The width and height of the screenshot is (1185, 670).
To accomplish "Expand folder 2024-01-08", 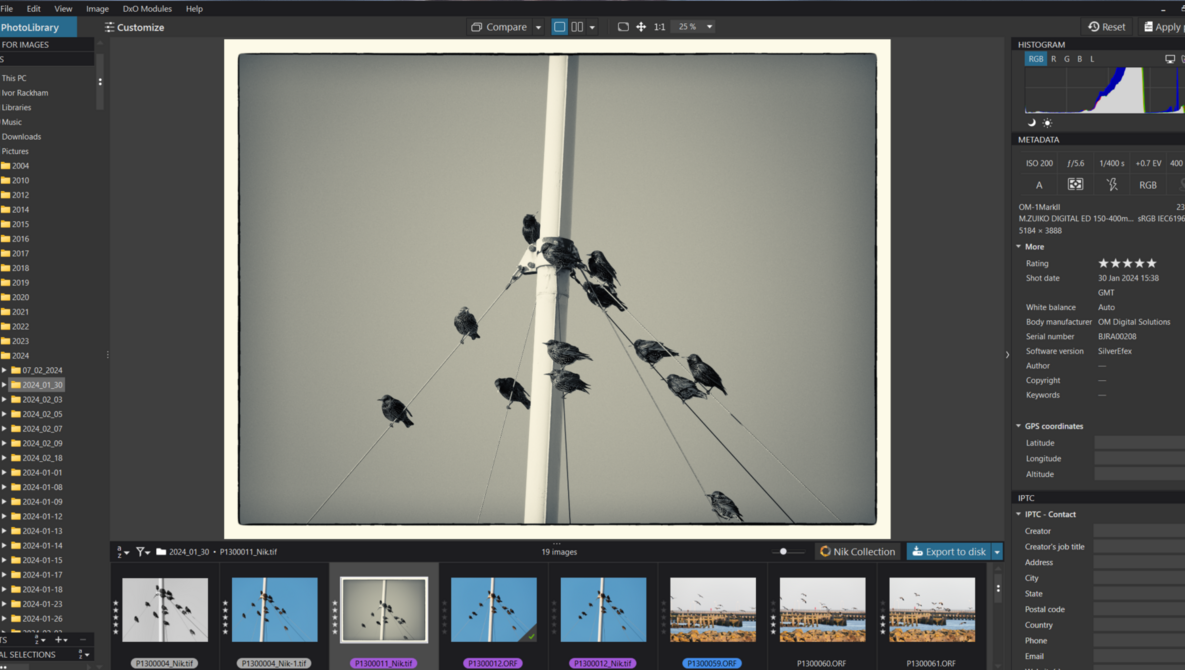I will pos(4,487).
